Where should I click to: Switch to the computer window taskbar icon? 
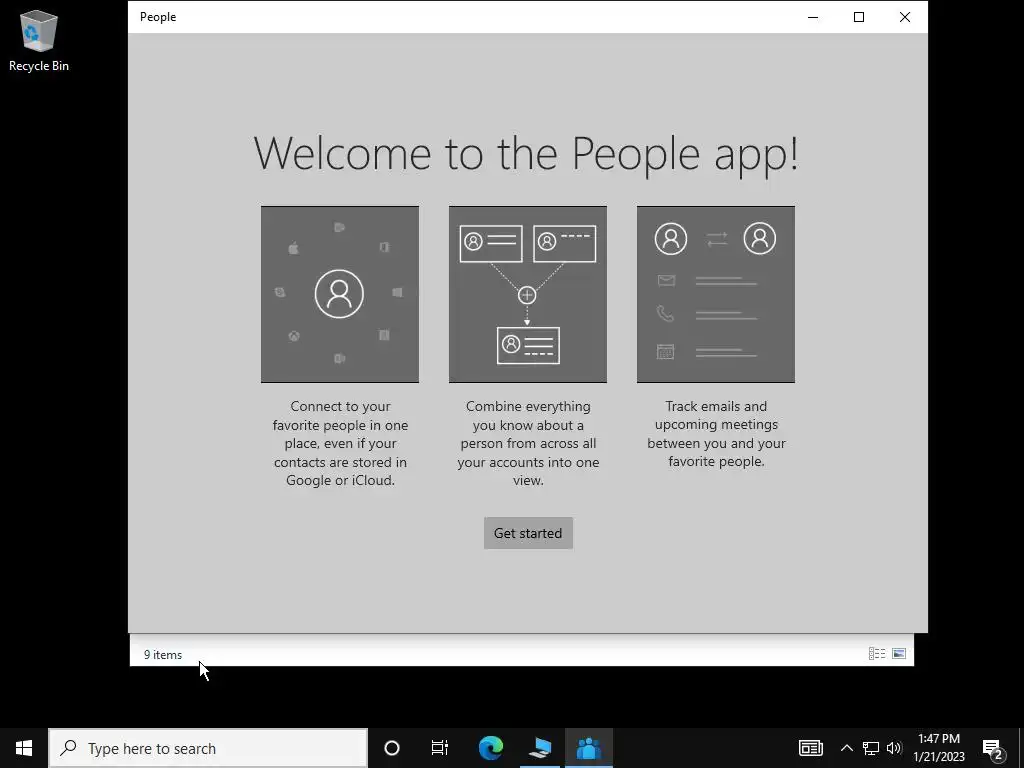click(x=540, y=748)
